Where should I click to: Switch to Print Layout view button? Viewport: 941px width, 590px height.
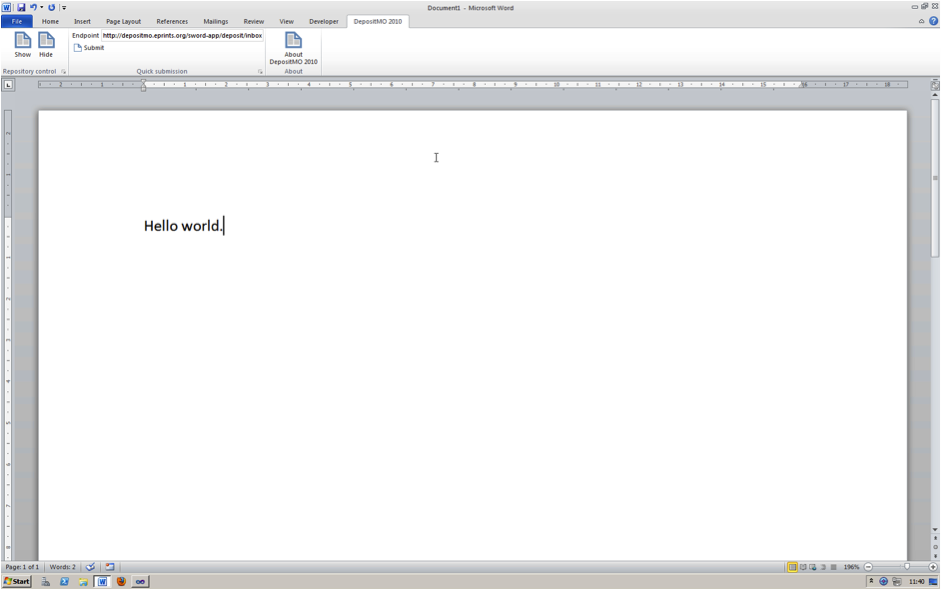coord(792,567)
